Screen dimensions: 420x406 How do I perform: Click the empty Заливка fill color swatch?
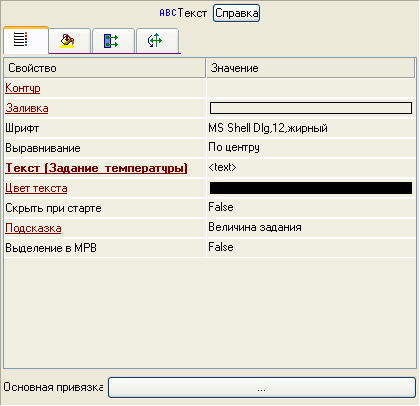point(311,108)
